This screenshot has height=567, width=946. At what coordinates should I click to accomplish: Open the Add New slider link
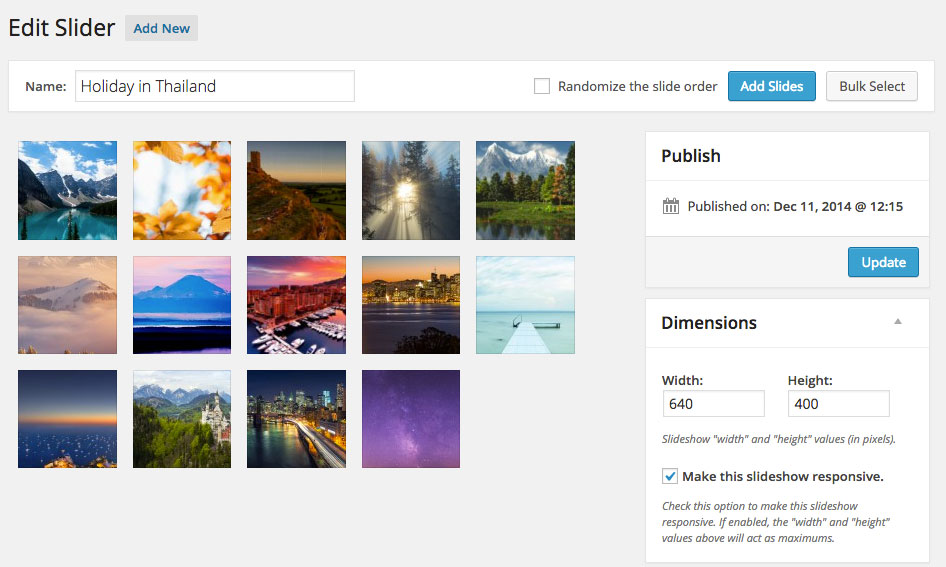[x=161, y=28]
